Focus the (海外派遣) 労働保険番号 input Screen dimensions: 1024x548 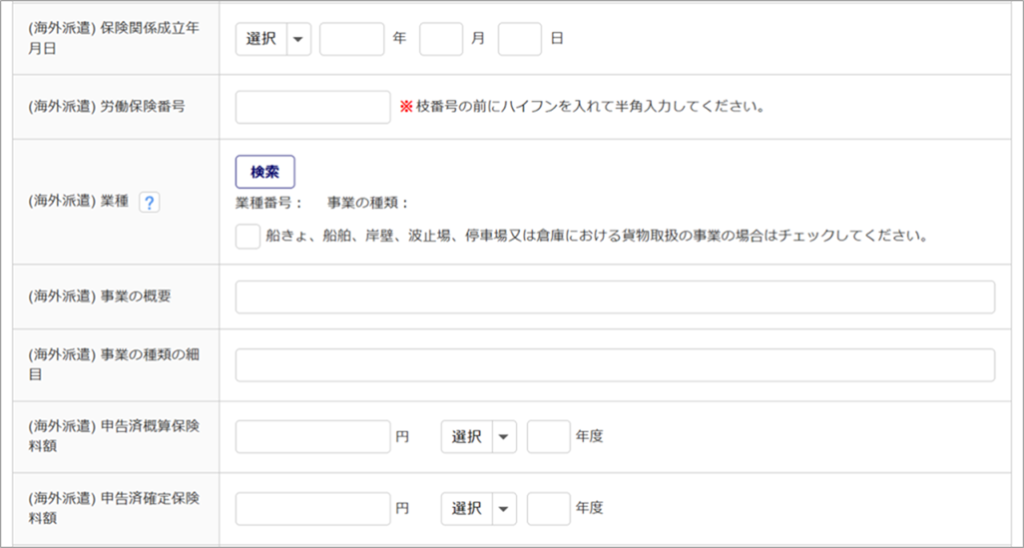click(x=313, y=107)
